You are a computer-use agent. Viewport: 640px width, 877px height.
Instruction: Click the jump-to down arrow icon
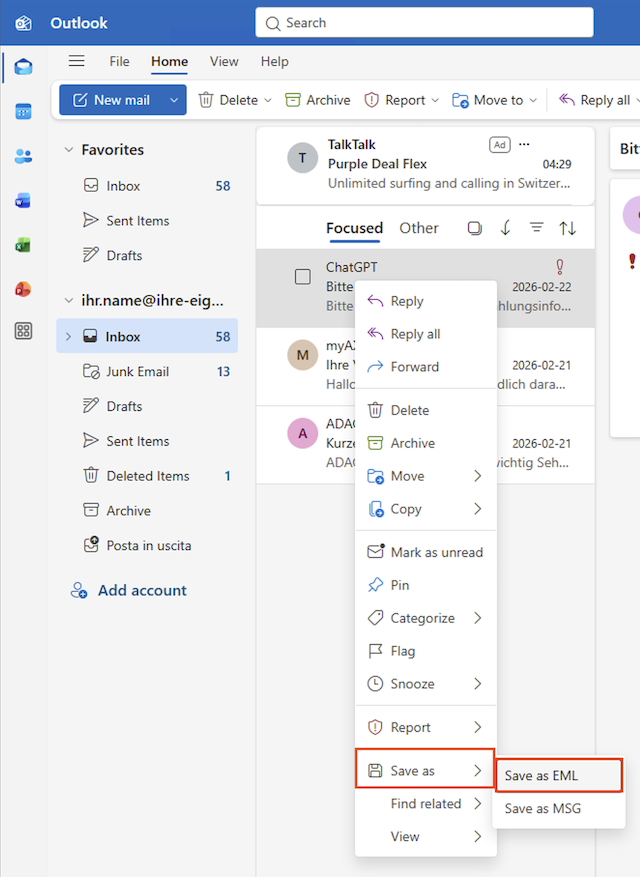[x=505, y=228]
